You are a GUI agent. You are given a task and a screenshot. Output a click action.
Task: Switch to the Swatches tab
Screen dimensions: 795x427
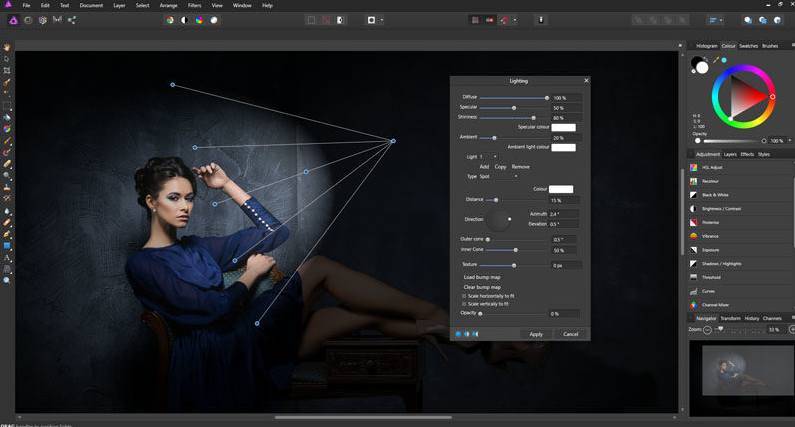pos(749,46)
